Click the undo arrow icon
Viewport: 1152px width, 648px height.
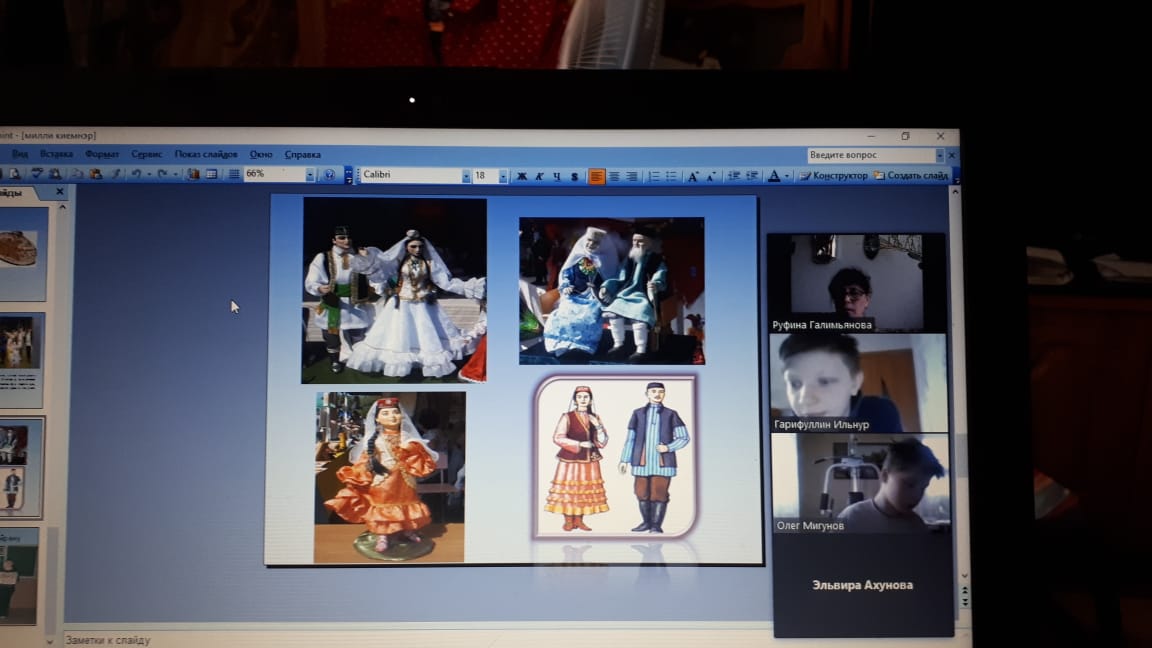pos(135,174)
